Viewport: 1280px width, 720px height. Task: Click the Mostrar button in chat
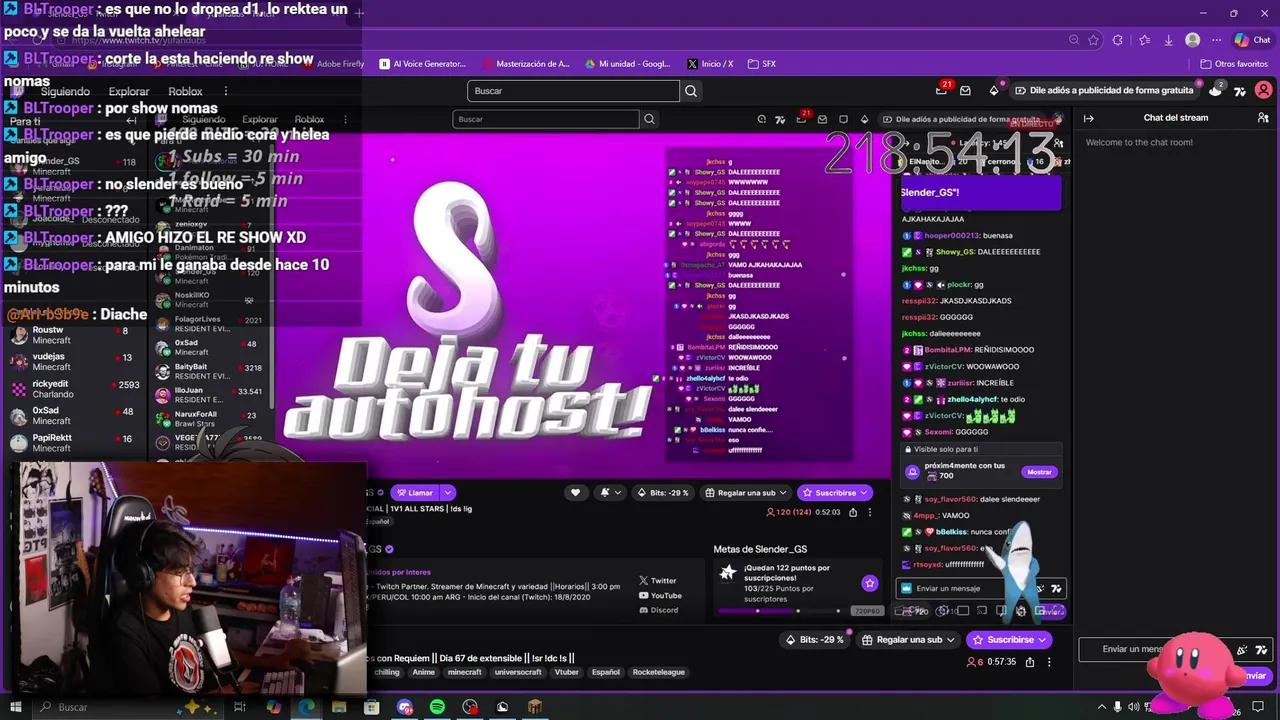tap(1039, 472)
